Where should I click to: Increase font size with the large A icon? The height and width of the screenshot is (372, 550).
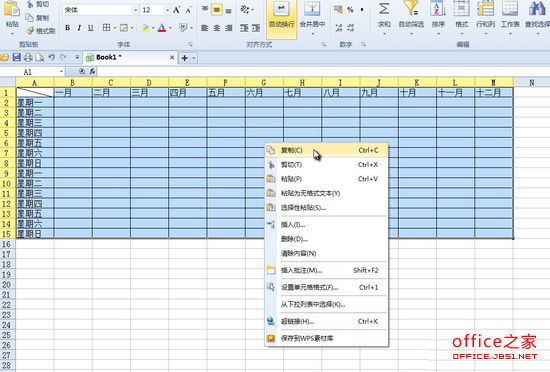pos(176,10)
